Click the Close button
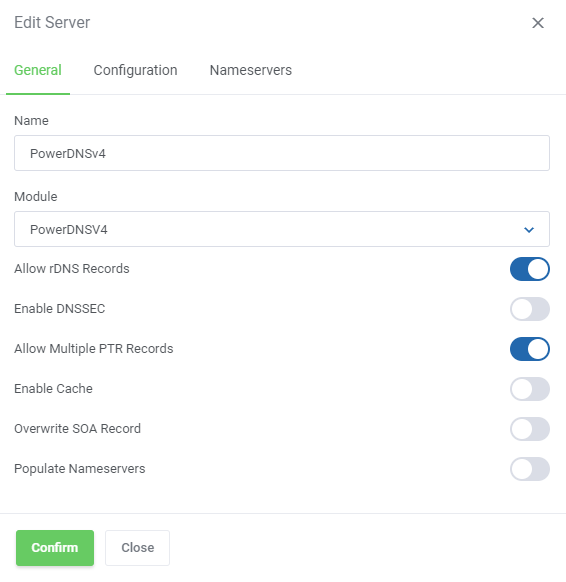The image size is (566, 582). pos(137,548)
